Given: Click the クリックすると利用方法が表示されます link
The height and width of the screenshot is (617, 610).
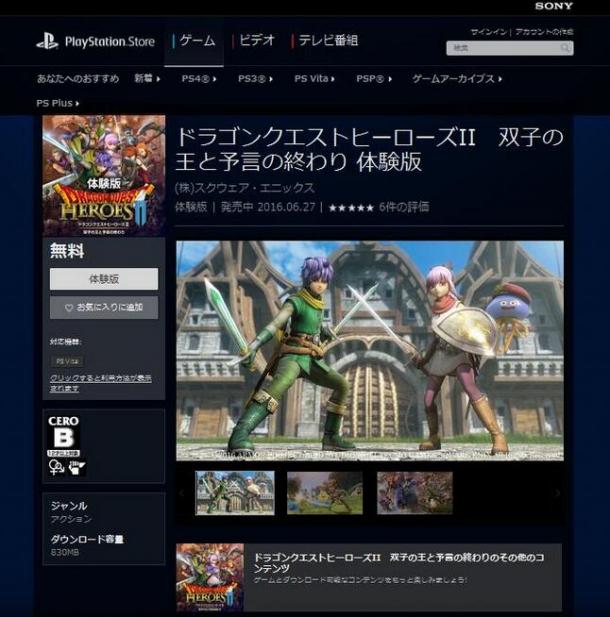Looking at the screenshot, I should click(x=100, y=383).
